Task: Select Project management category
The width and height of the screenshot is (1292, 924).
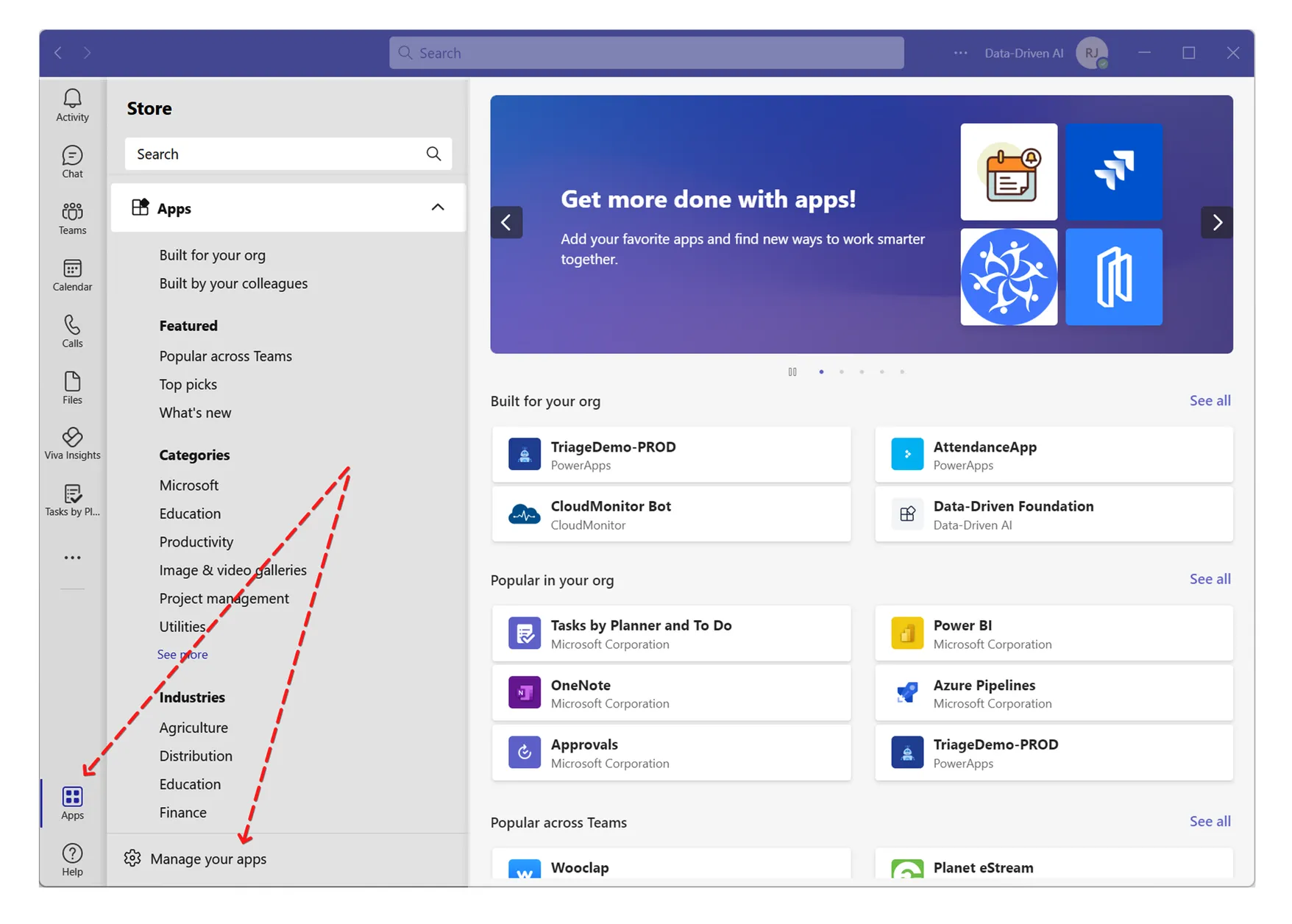Action: coord(224,598)
